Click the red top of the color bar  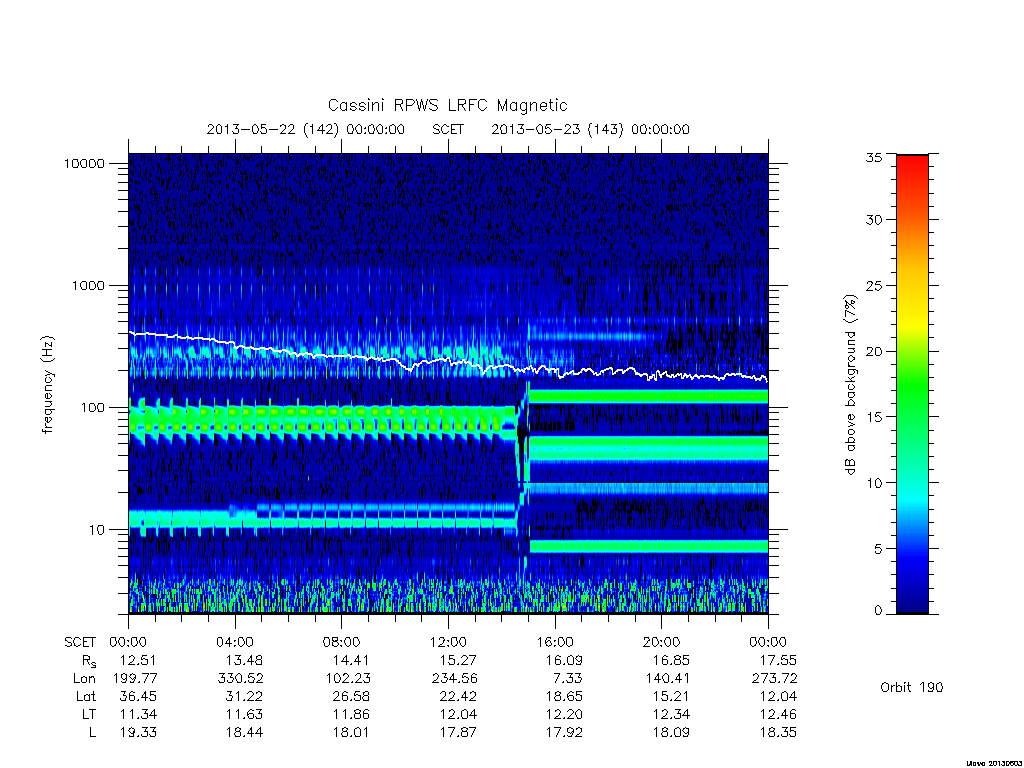tap(912, 170)
